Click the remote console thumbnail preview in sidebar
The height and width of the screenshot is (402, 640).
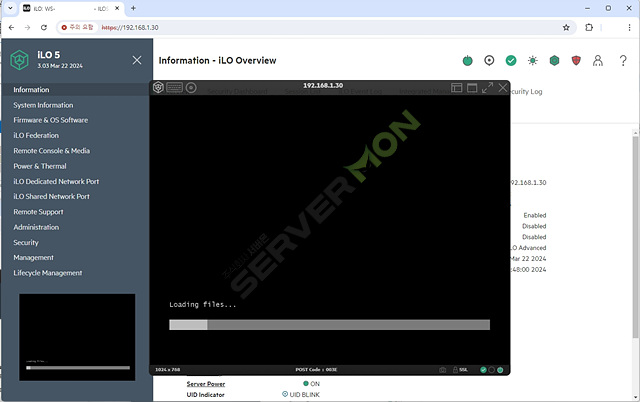click(x=77, y=337)
